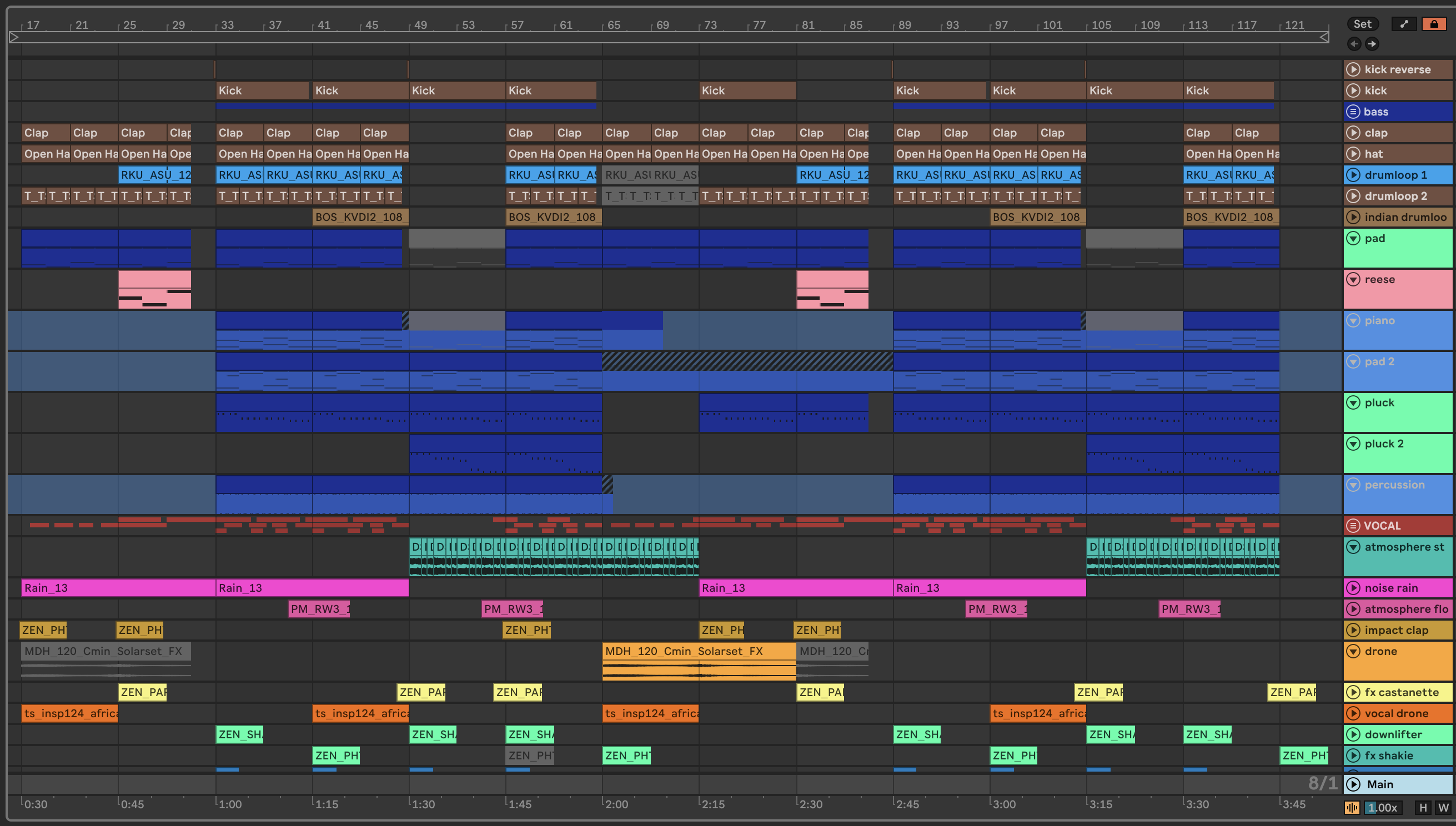Select the loop brace end marker
Screen dimensions: 1456x826
tap(1324, 37)
